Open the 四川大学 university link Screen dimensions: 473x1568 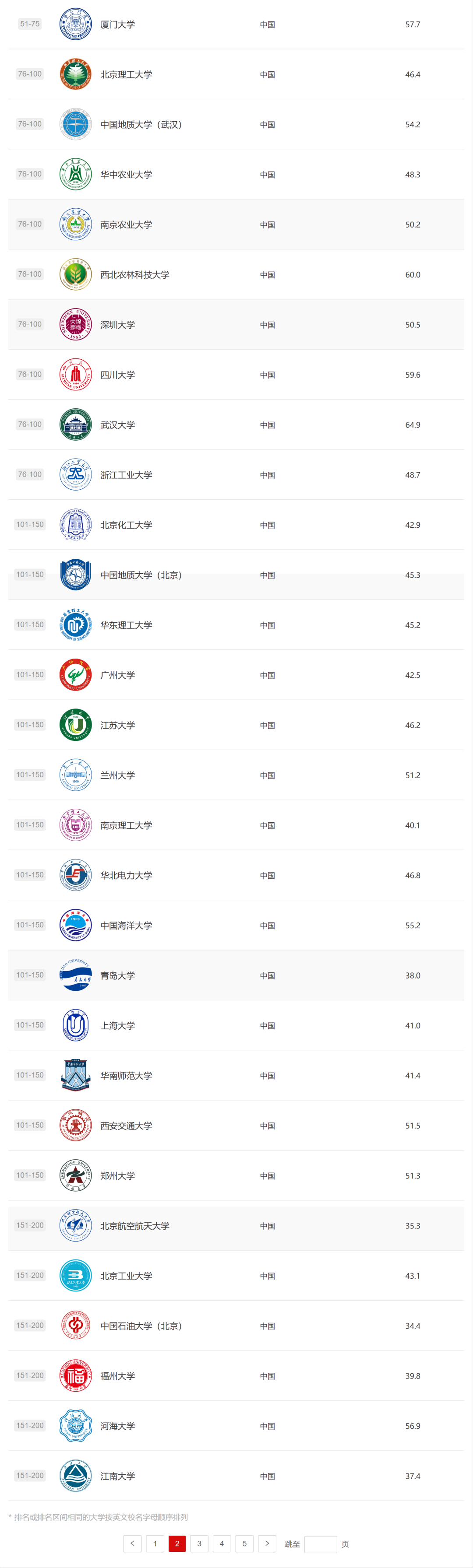[x=118, y=375]
